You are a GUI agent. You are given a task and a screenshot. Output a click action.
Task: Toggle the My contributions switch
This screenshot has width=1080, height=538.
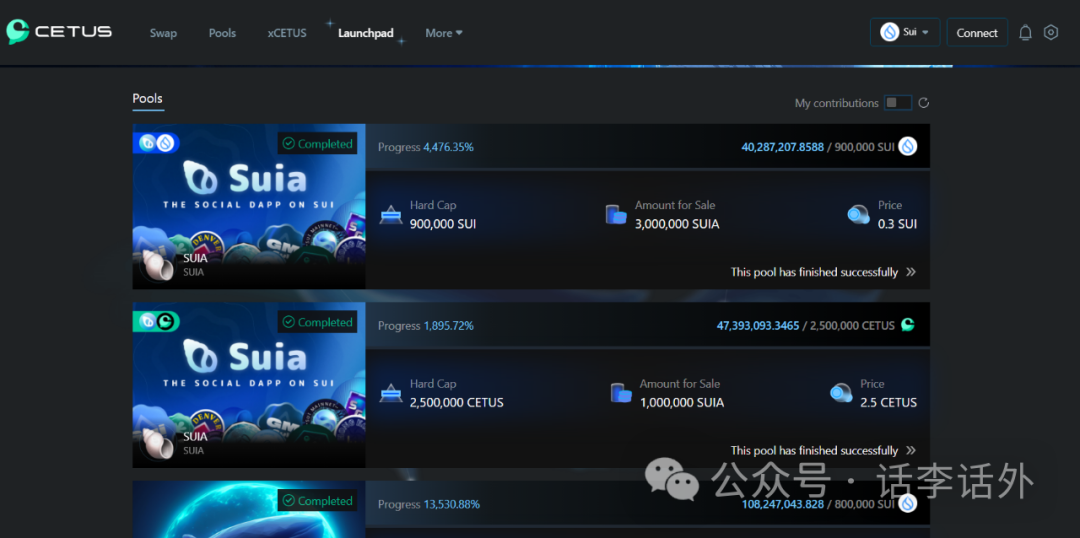tap(898, 103)
